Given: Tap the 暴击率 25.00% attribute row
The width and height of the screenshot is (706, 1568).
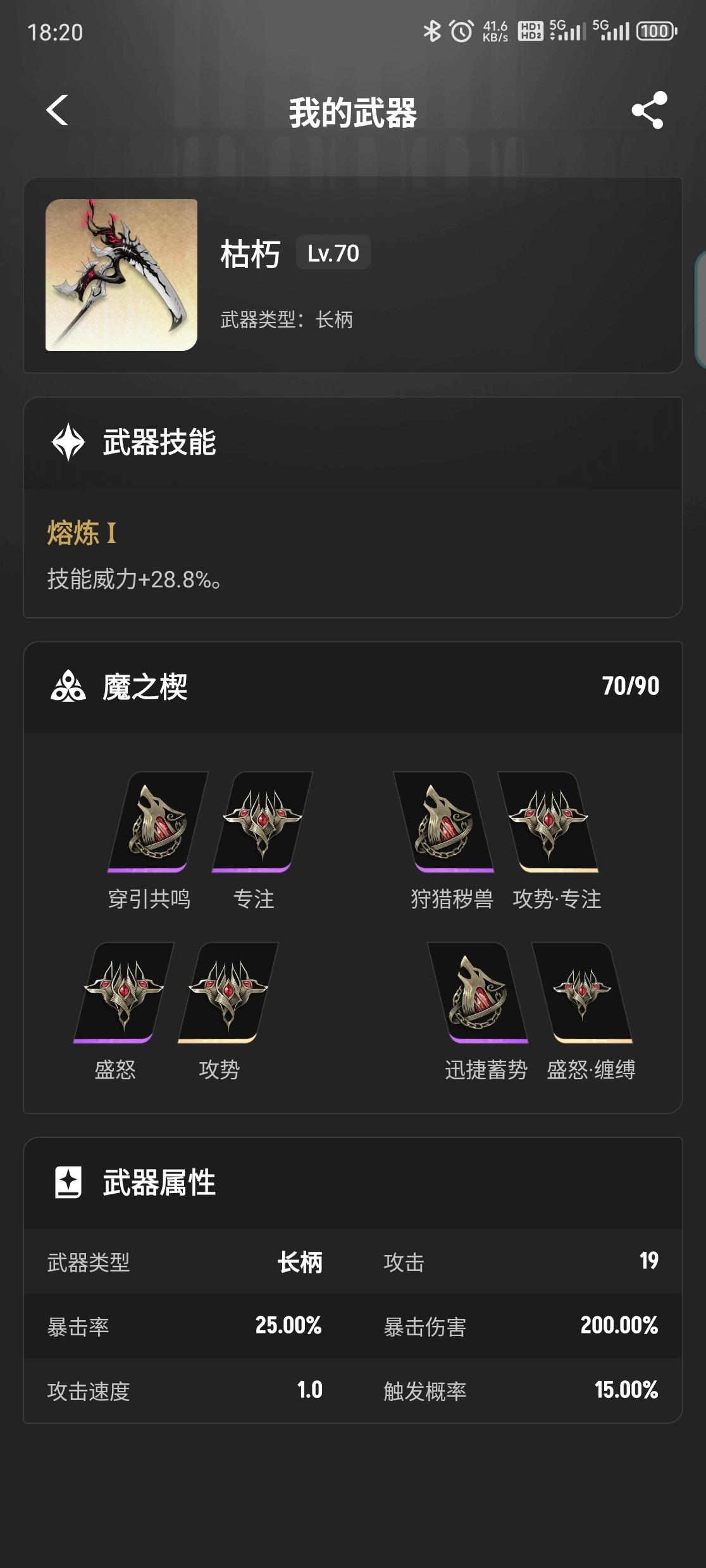Looking at the screenshot, I should point(185,1325).
